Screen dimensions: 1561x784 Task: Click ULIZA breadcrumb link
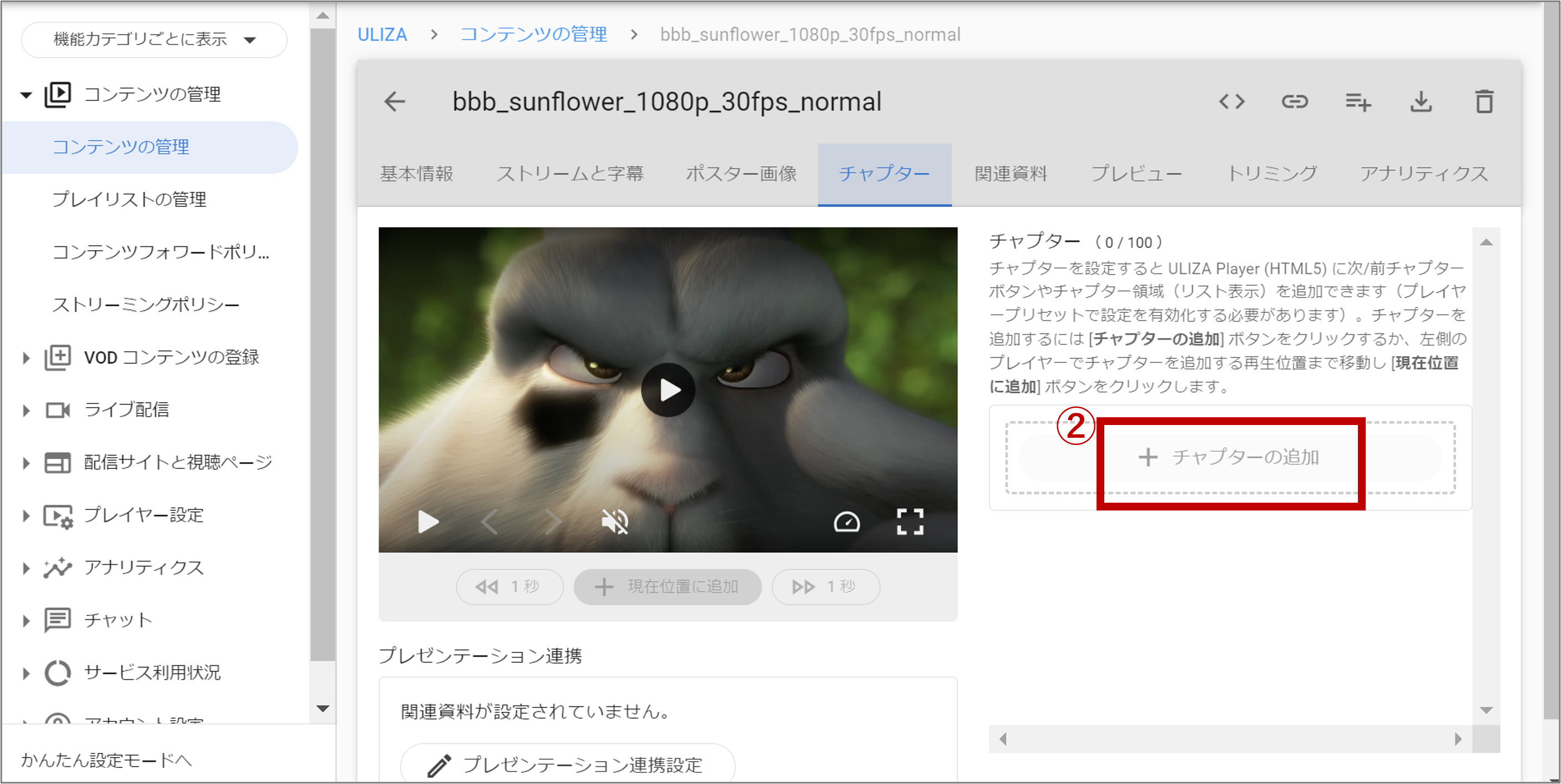point(382,34)
